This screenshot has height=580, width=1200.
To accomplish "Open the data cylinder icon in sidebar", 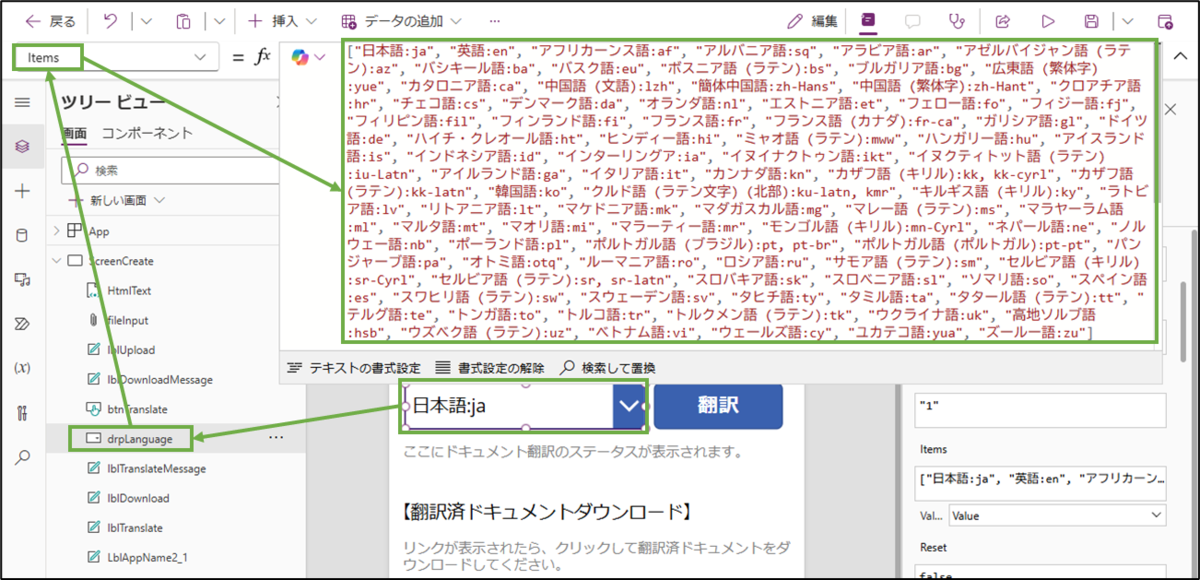I will point(23,235).
